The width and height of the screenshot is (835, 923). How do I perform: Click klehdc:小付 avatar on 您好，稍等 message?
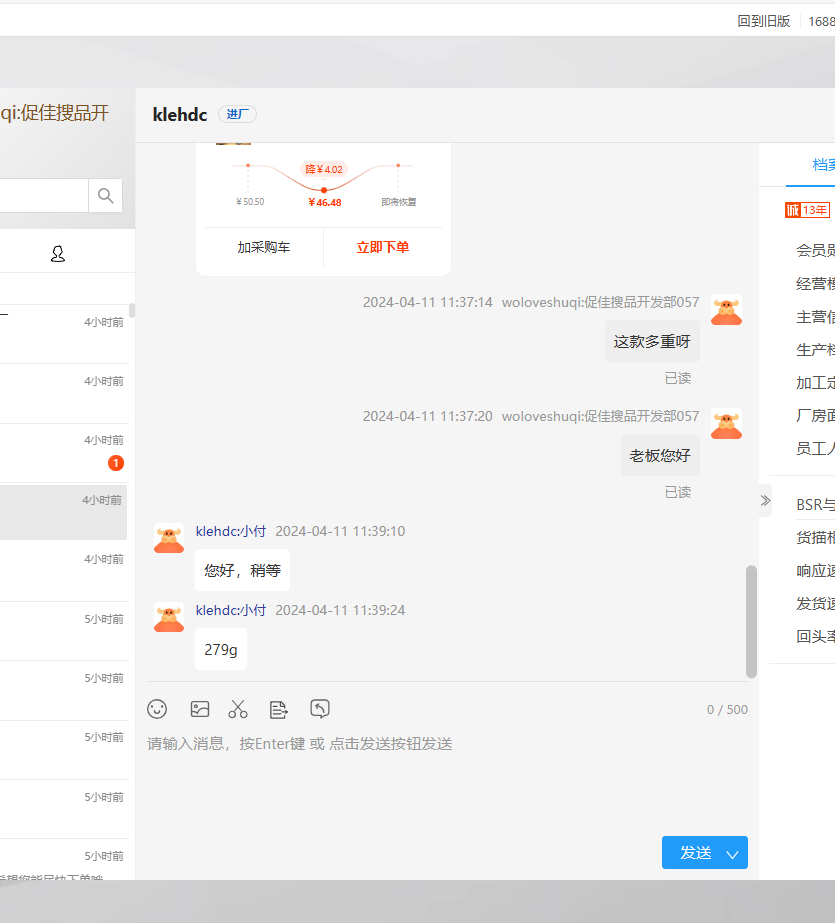click(x=169, y=538)
